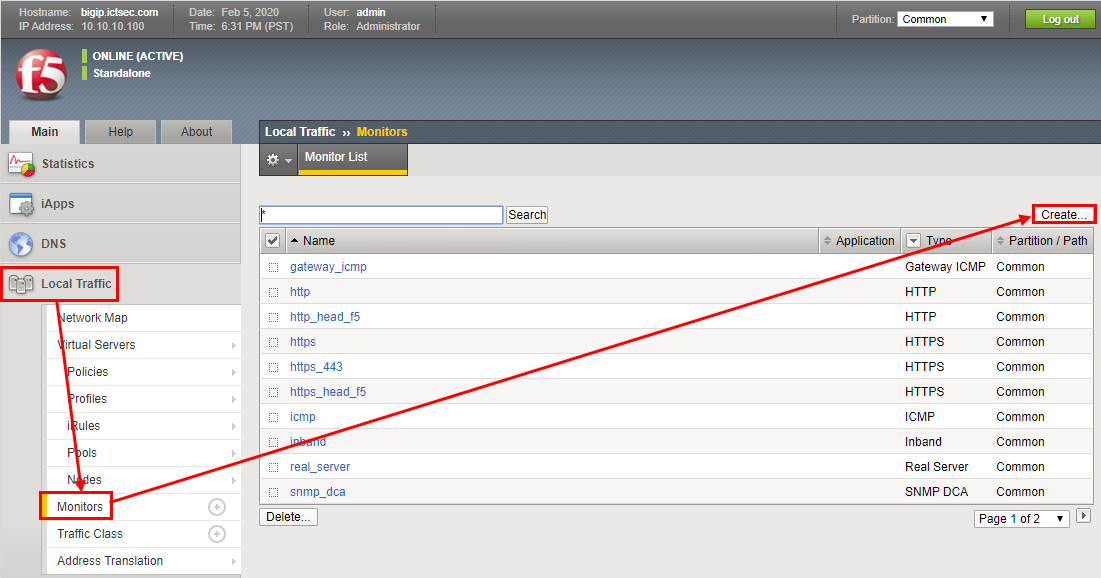Click the Search button
Screen dimensions: 1101x578
pyautogui.click(x=527, y=215)
